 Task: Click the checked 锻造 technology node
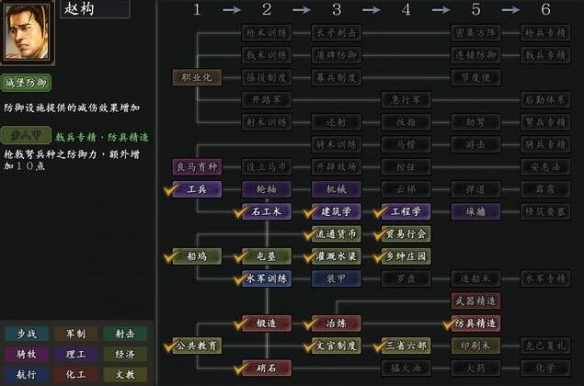tap(267, 323)
